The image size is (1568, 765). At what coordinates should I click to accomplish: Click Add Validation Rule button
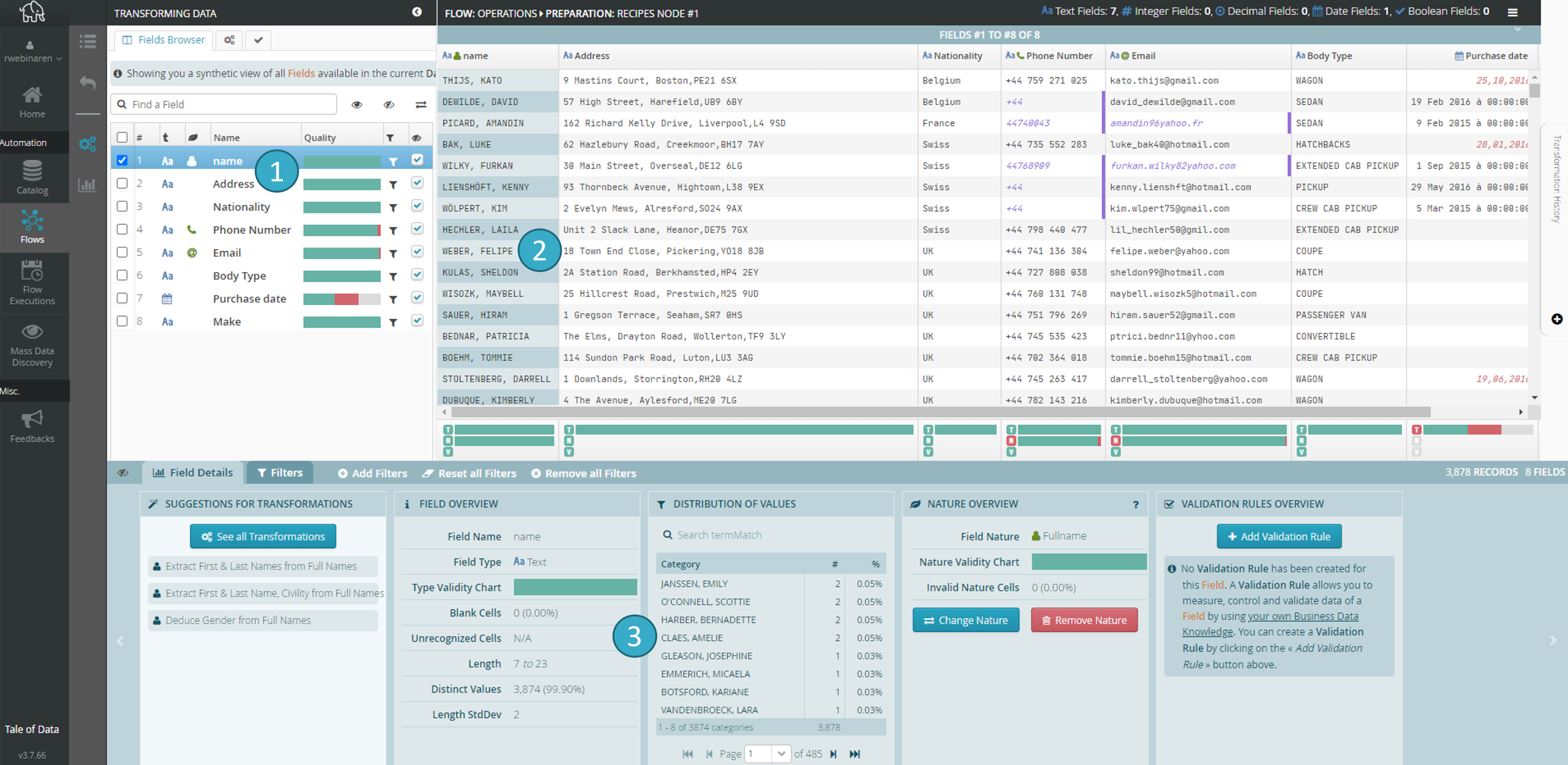click(x=1279, y=537)
